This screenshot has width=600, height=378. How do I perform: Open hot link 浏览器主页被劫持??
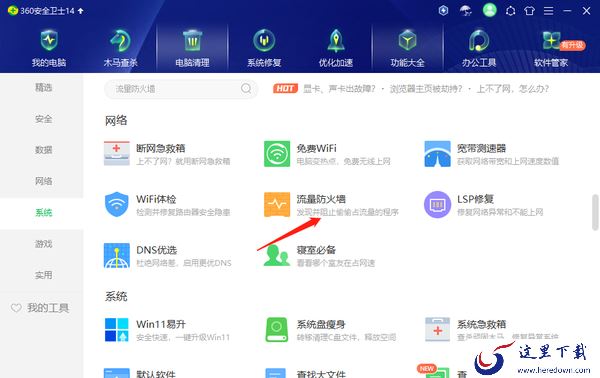point(426,89)
